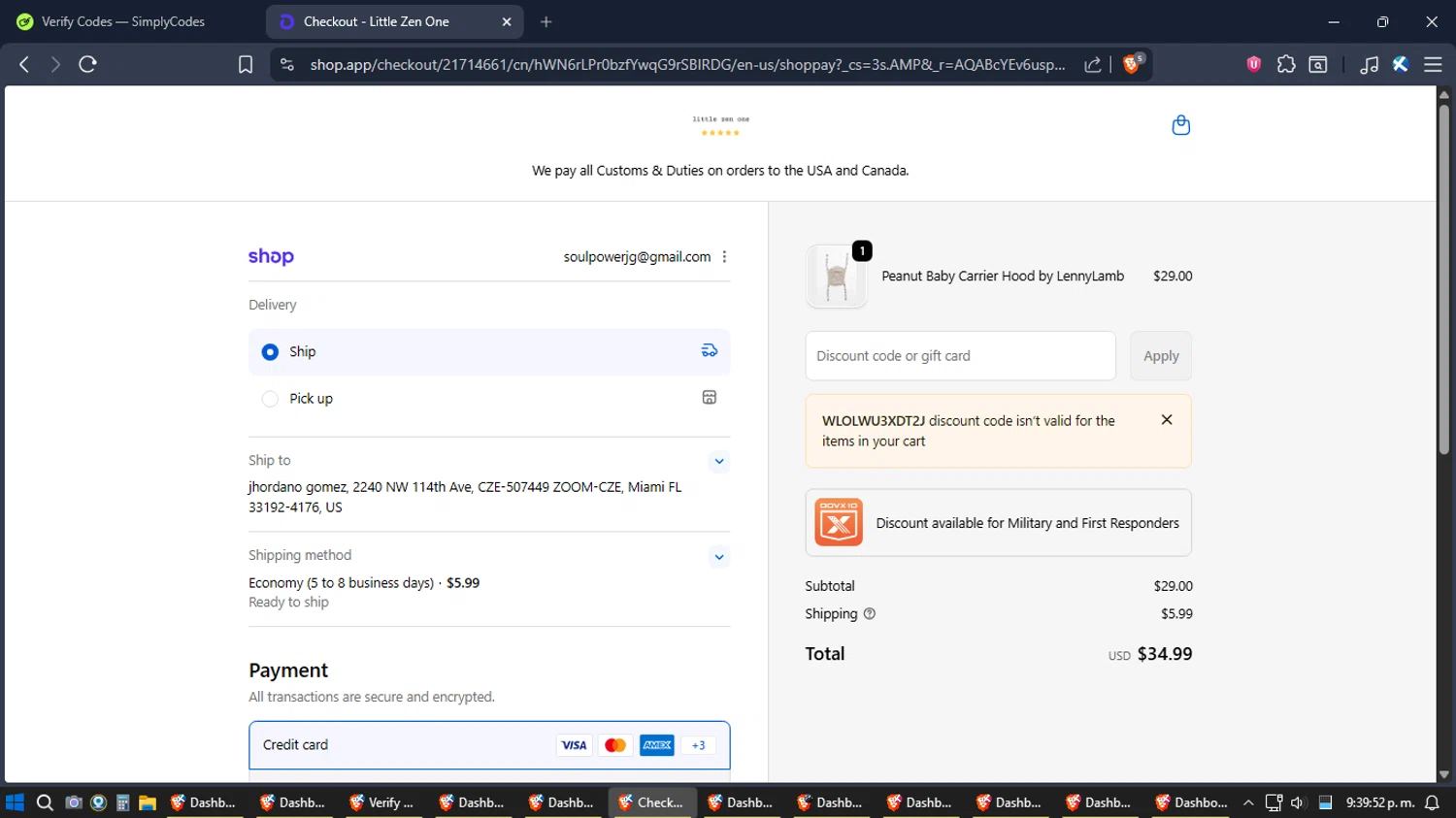Viewport: 1456px width, 818px height.
Task: Open a new browser tab
Action: point(546,21)
